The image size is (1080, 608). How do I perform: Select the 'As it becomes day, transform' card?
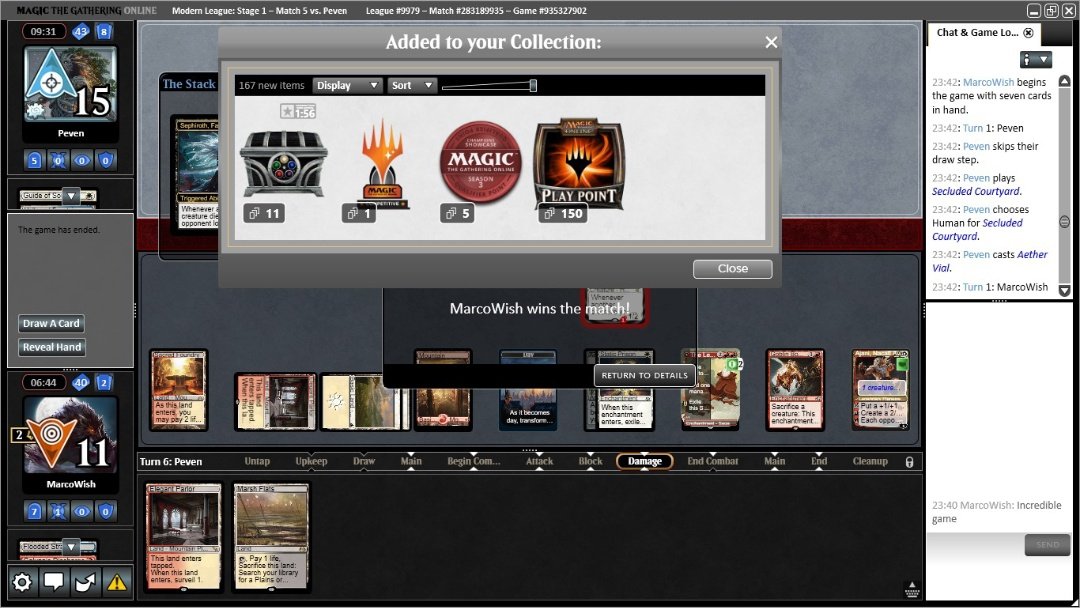coord(528,390)
